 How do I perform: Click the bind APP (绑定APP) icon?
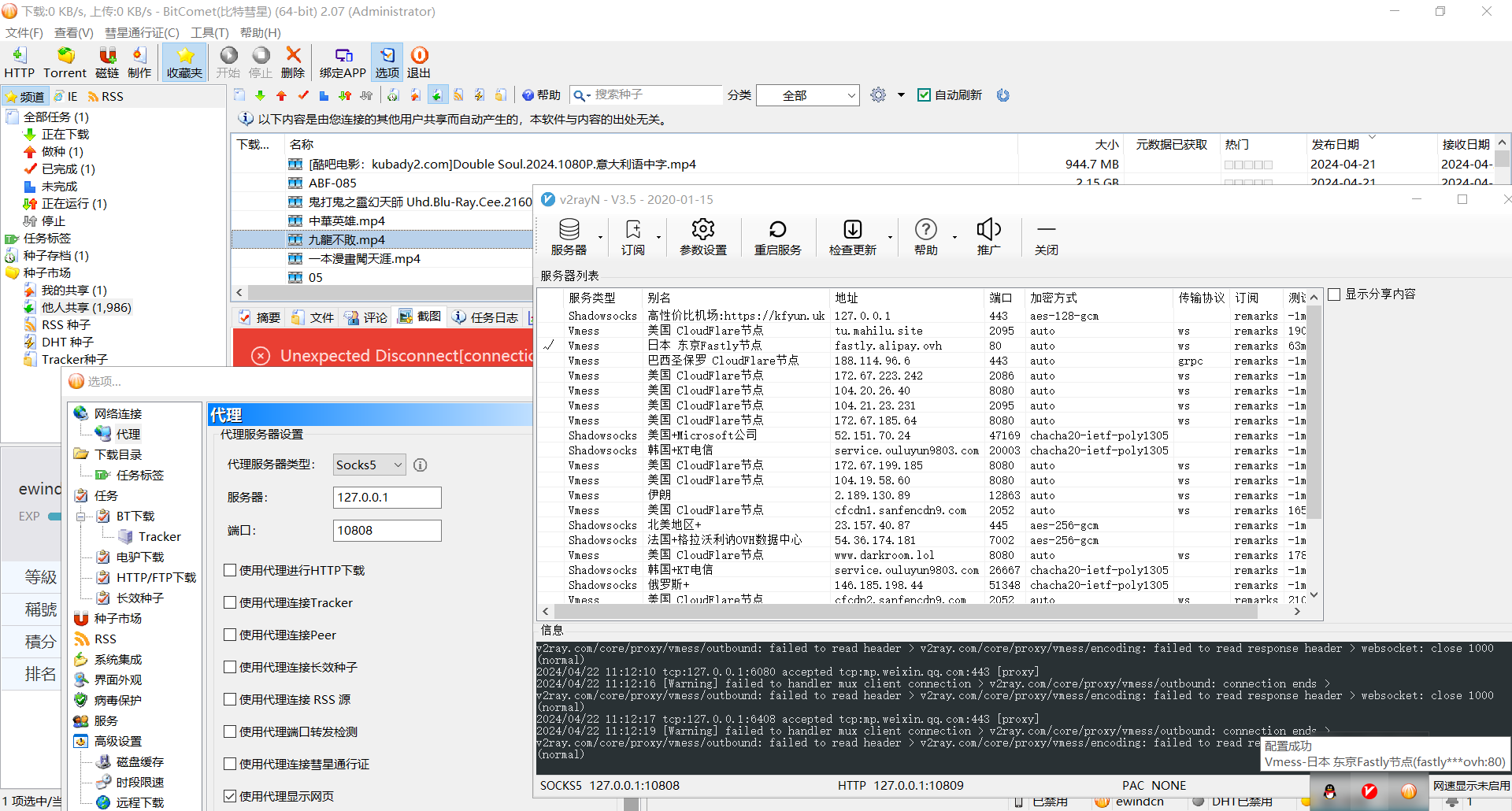point(343,62)
